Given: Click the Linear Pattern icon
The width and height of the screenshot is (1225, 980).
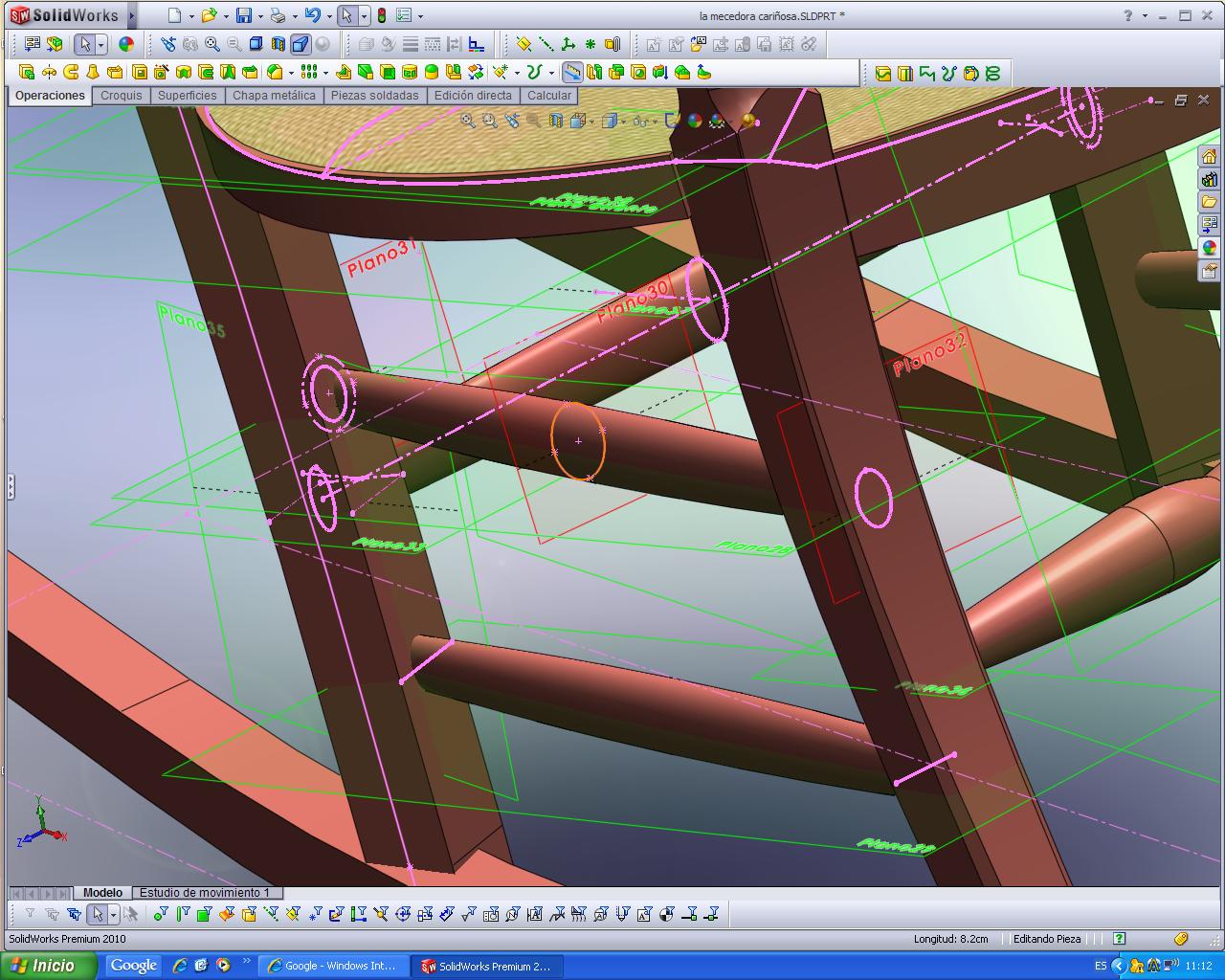Looking at the screenshot, I should tap(308, 72).
